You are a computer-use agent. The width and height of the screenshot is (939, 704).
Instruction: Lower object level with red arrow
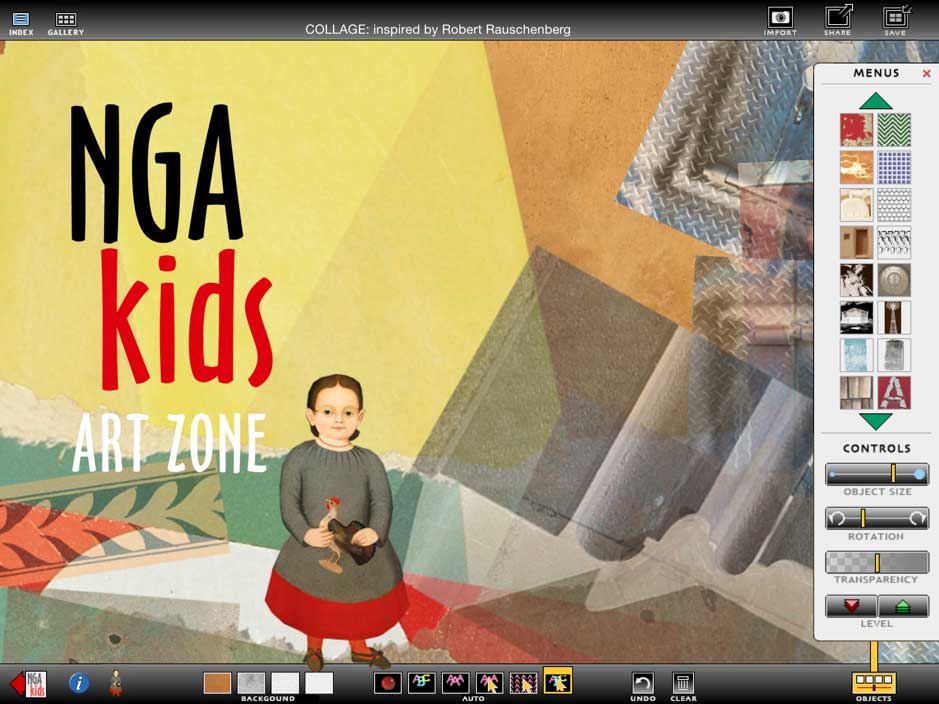point(851,606)
